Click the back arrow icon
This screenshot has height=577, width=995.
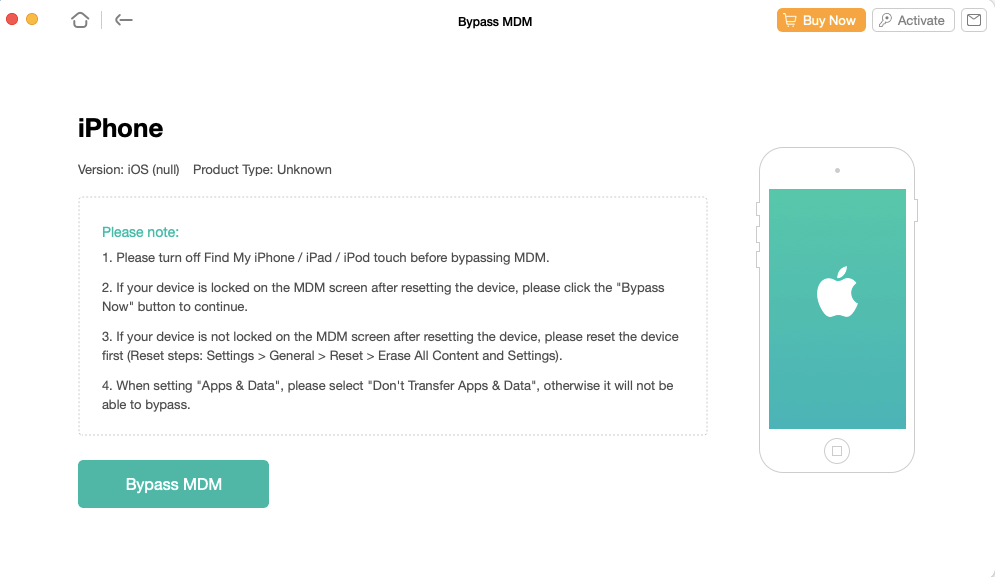click(x=124, y=20)
